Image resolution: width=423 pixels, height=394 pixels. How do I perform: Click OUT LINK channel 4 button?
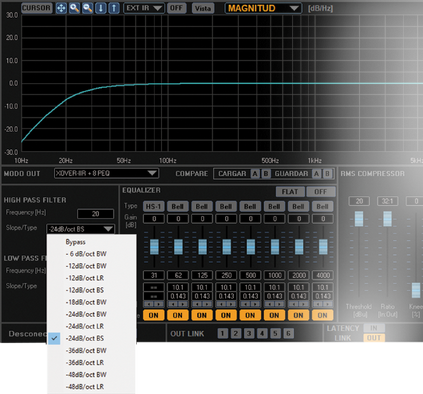262,333
